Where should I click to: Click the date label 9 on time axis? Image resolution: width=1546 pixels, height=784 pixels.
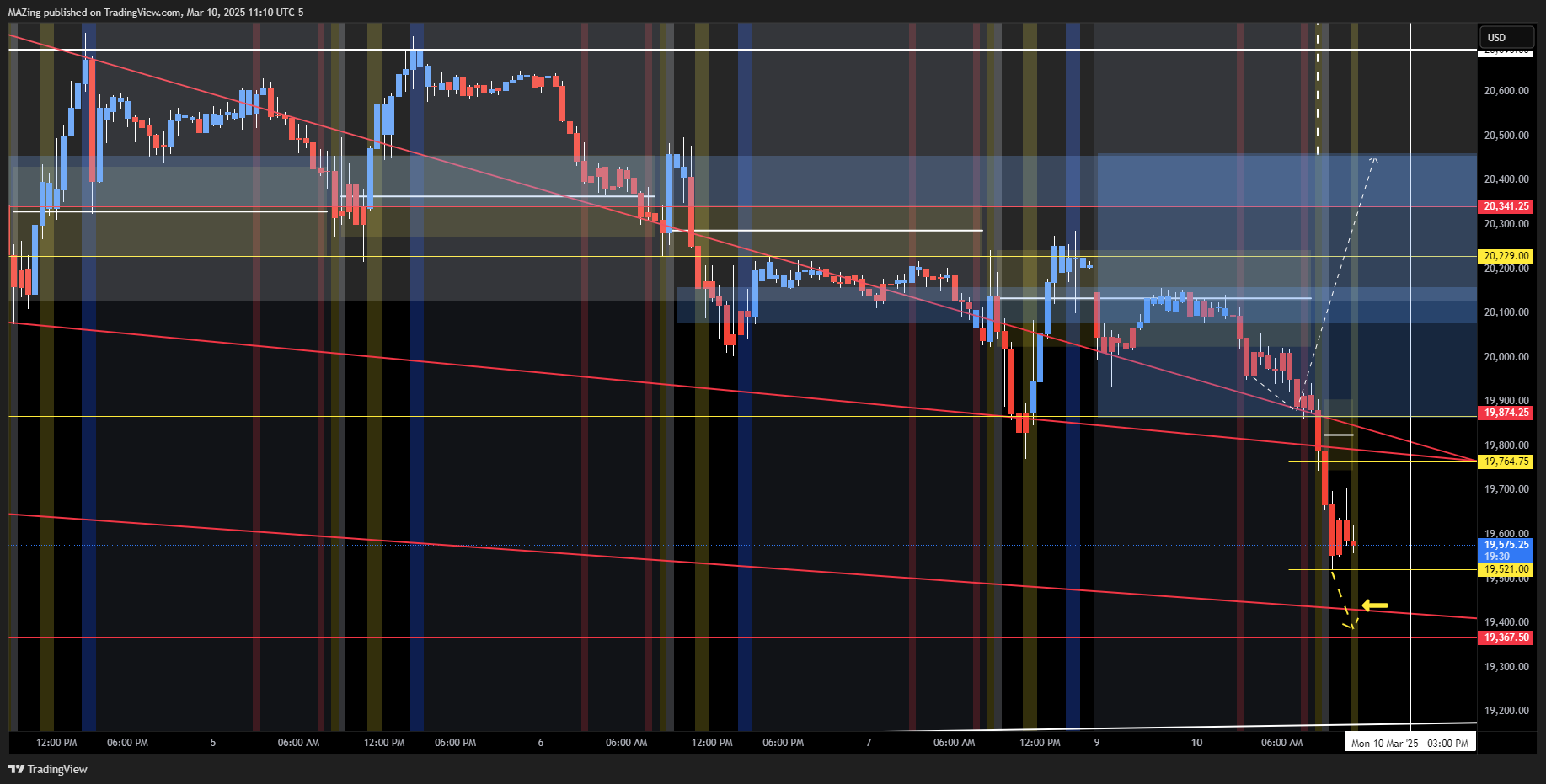point(1097,743)
